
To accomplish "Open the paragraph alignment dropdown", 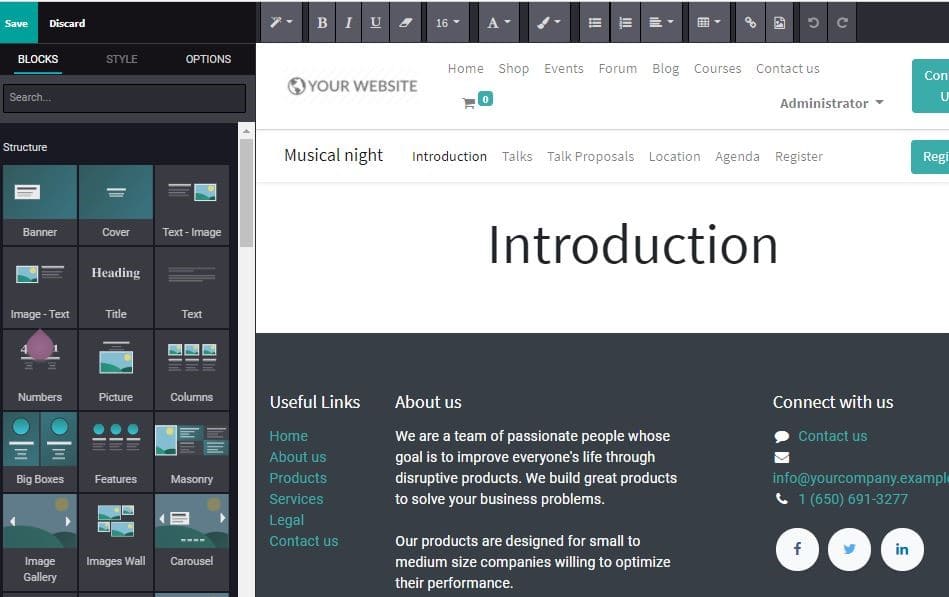I will pos(661,23).
